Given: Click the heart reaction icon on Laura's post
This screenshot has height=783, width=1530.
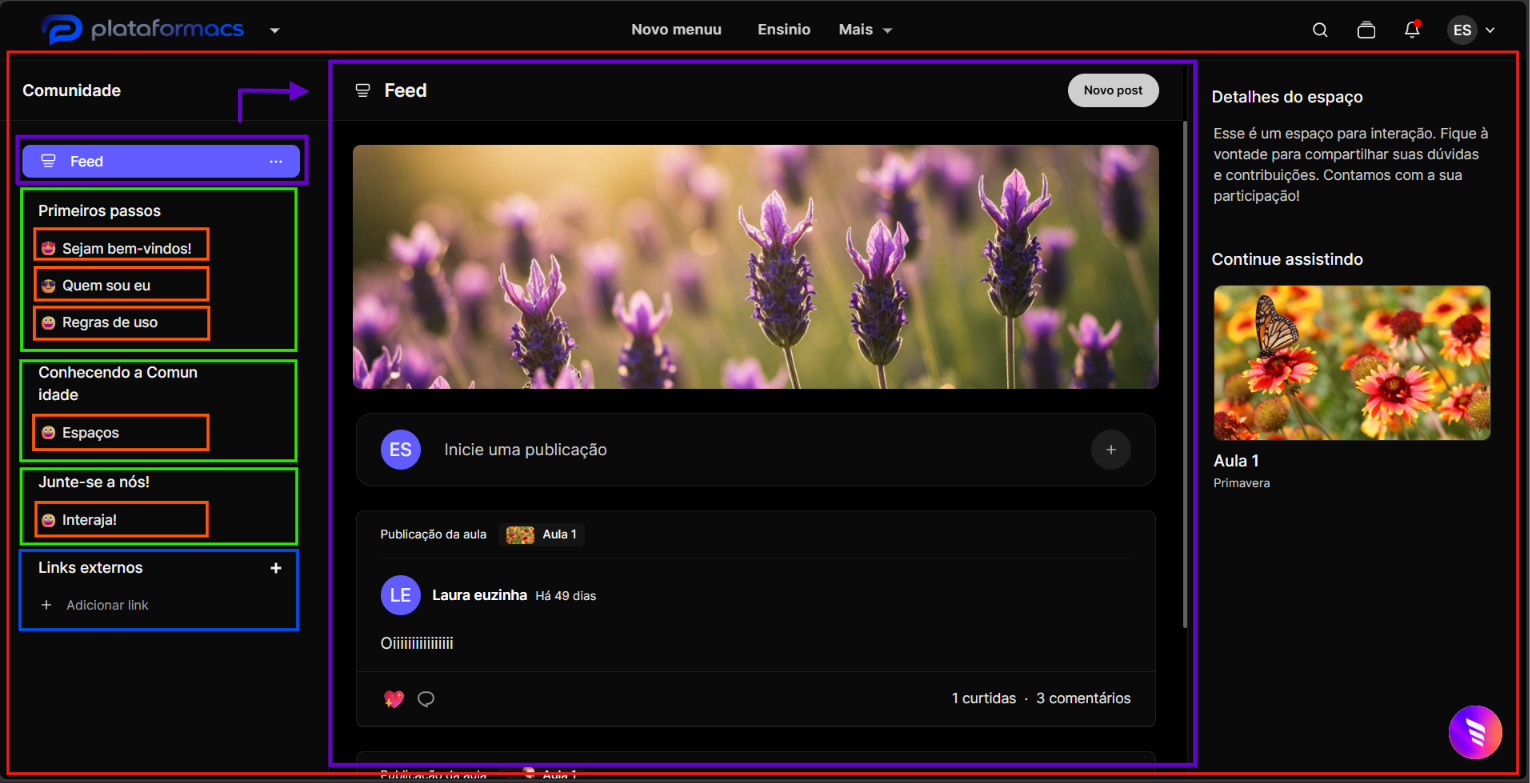Looking at the screenshot, I should 394,699.
